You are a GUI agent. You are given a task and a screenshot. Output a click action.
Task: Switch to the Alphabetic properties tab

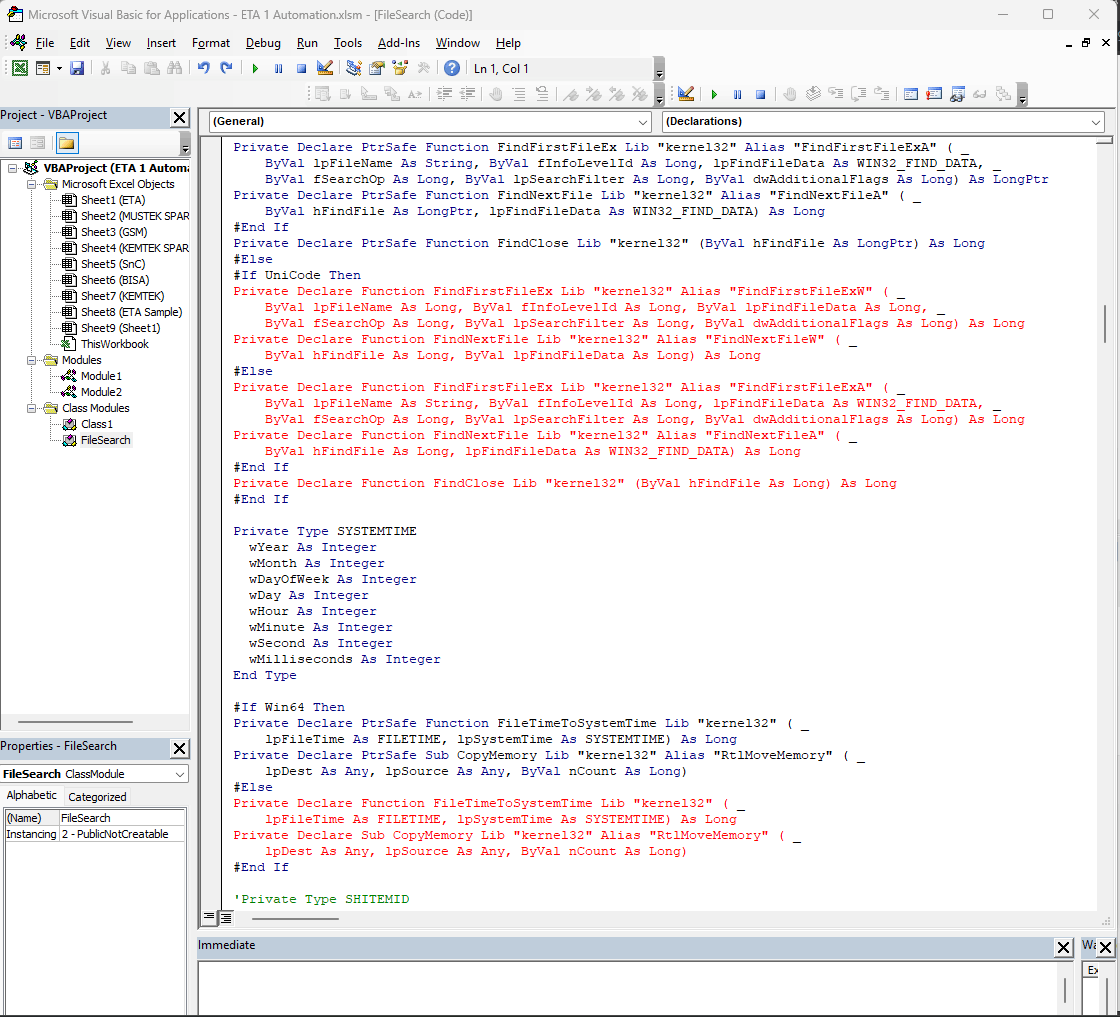click(31, 796)
